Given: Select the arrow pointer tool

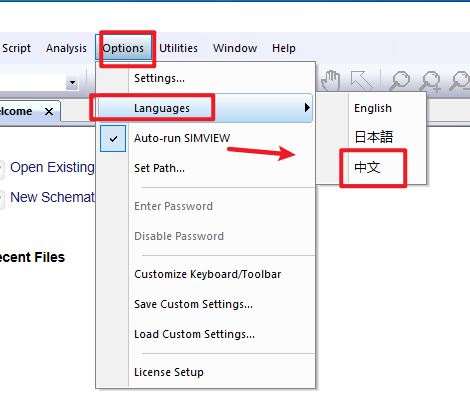Looking at the screenshot, I should [361, 80].
